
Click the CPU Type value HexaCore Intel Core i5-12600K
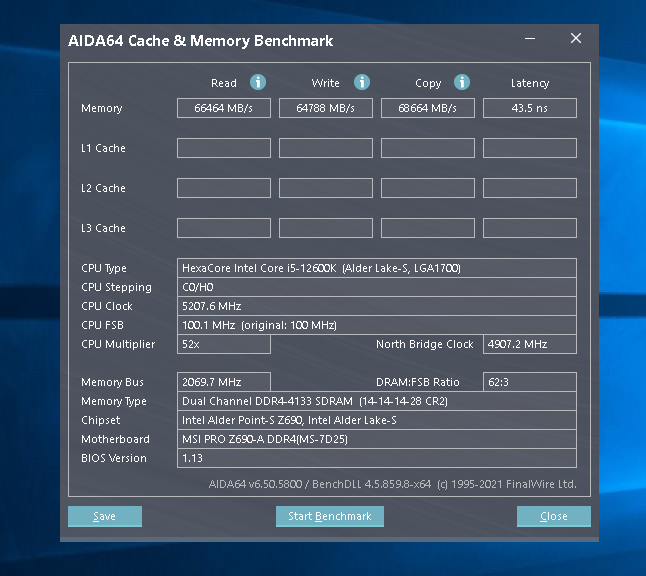377,268
